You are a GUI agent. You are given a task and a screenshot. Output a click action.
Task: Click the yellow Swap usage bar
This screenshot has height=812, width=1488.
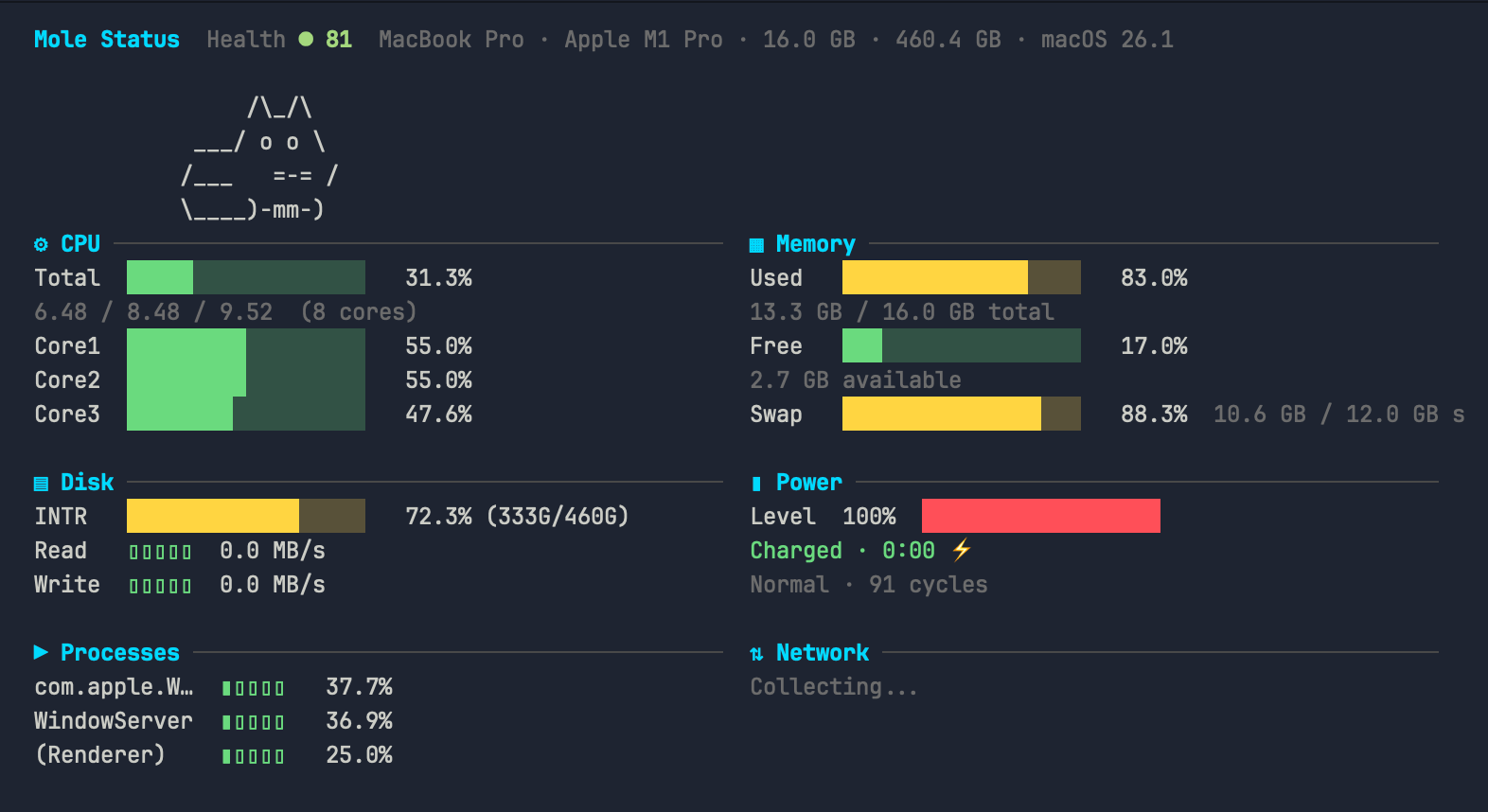961,414
